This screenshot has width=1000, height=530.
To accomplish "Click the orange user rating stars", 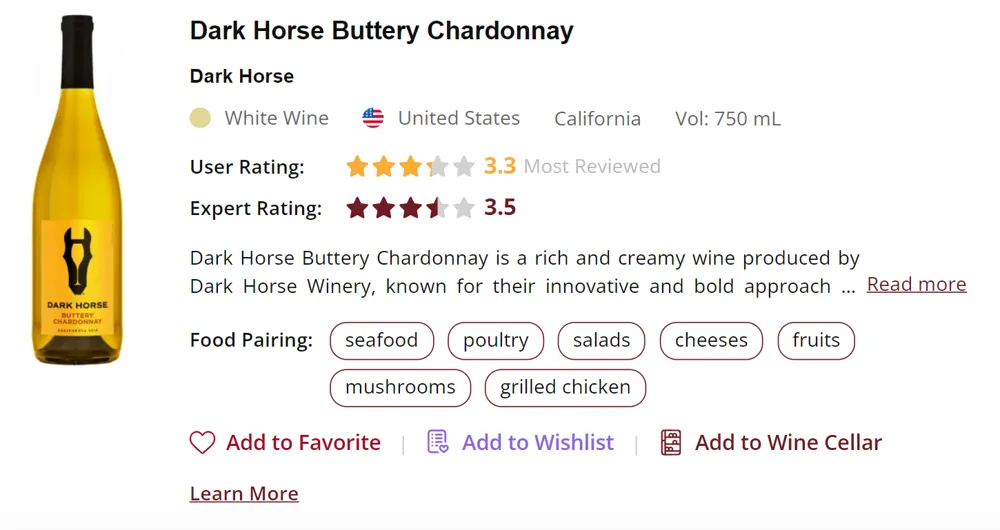I will pos(410,167).
